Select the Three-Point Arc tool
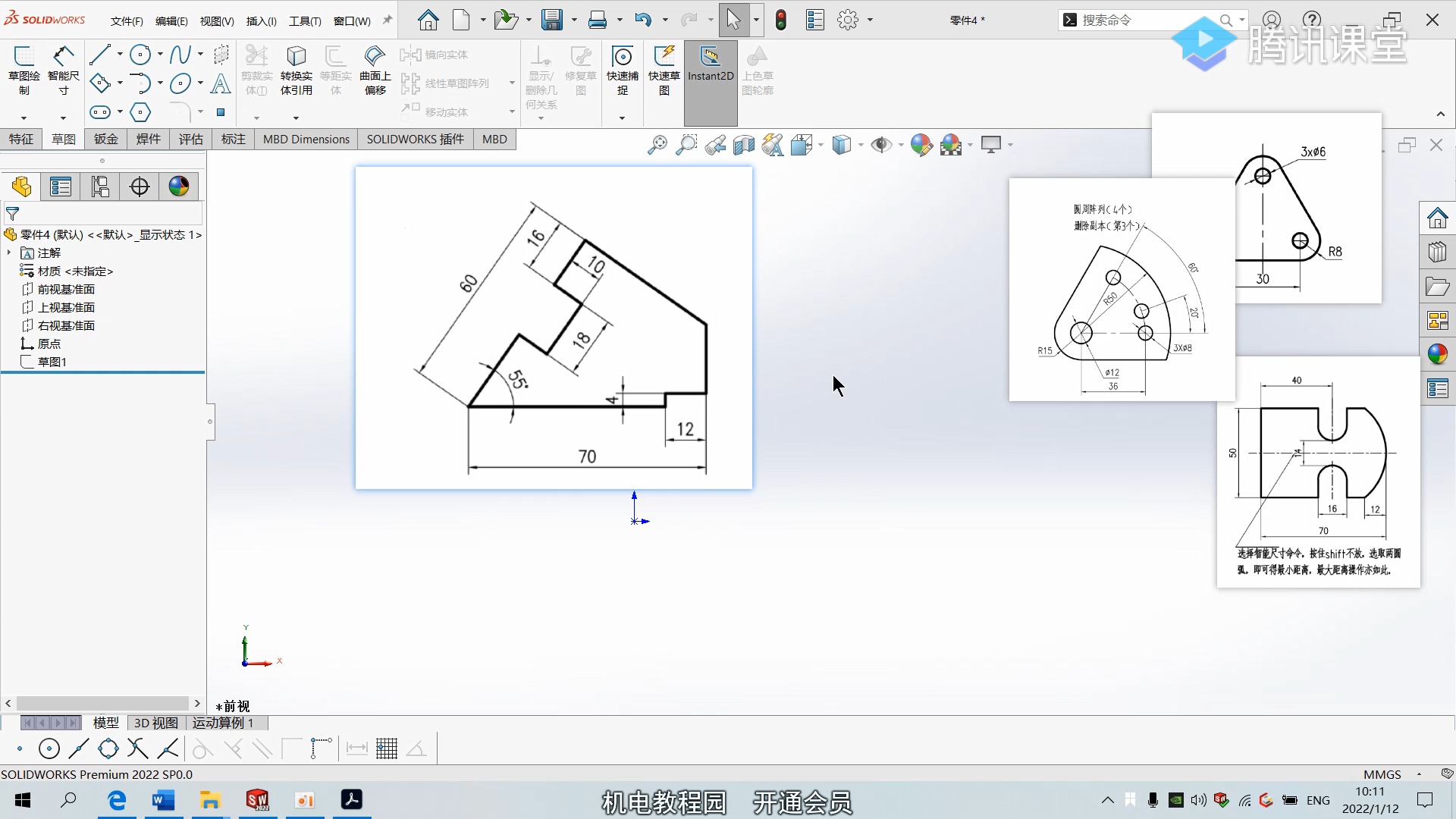This screenshot has height=819, width=1456. pos(140,83)
